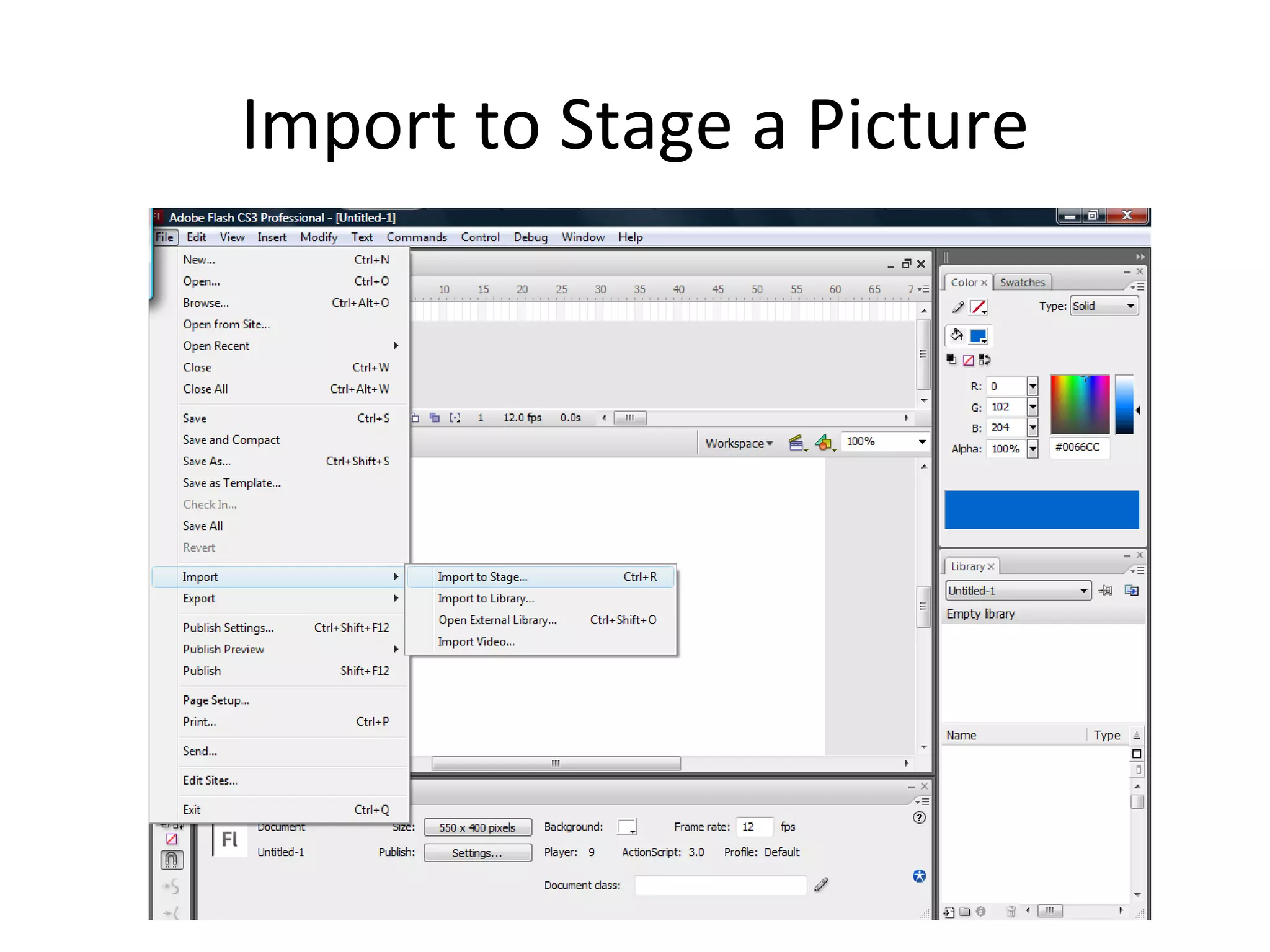Select Save As in File menu
This screenshot has height=952, width=1270.
280,462
